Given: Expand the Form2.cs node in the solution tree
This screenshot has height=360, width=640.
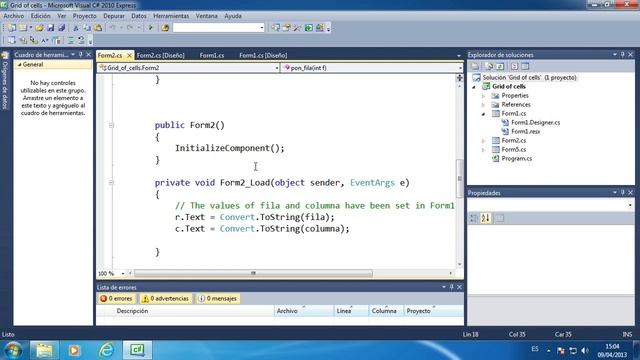Looking at the screenshot, I should click(x=484, y=141).
